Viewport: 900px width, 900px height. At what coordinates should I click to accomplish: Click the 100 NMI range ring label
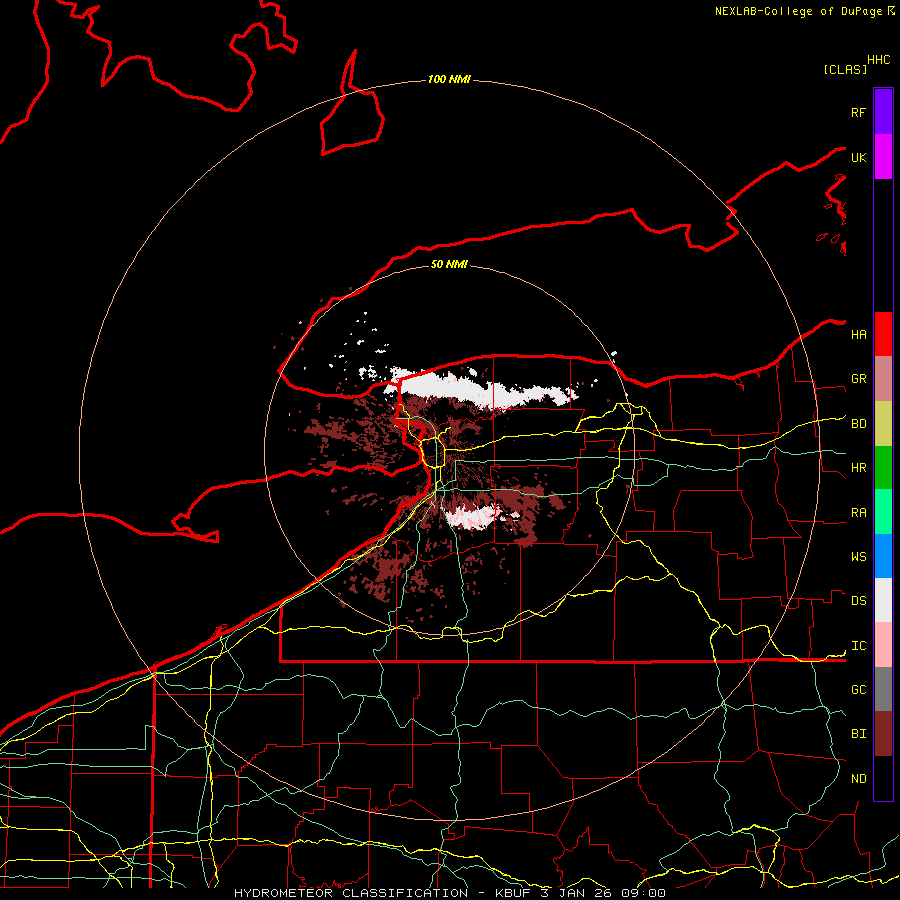[449, 79]
